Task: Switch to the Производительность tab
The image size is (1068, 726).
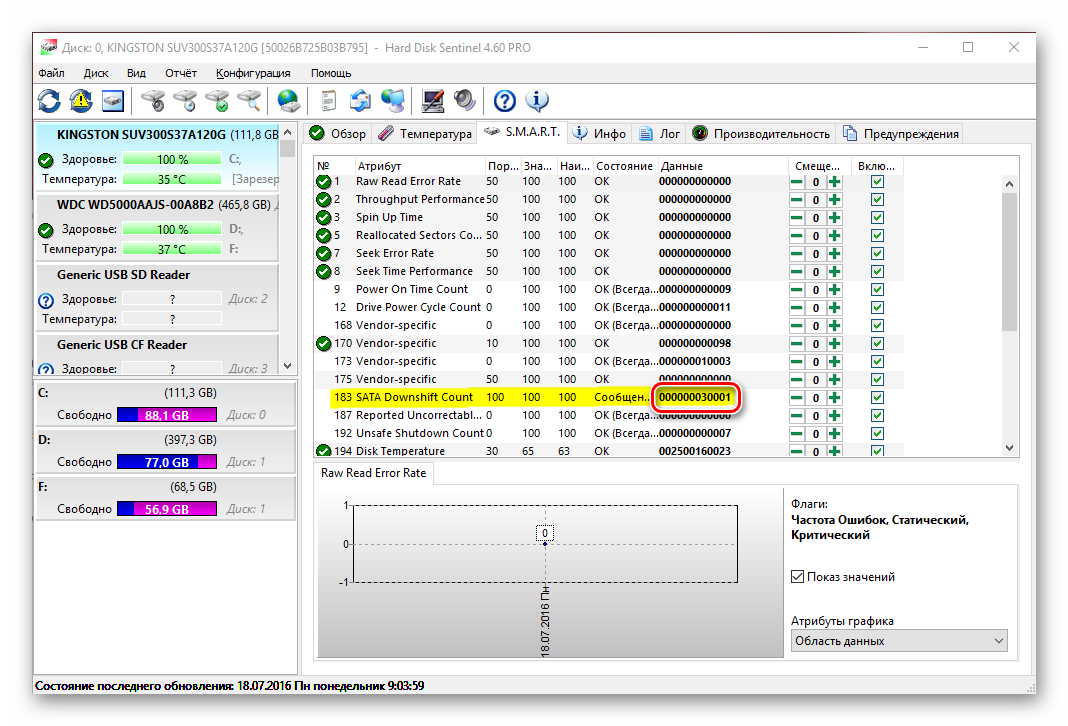Action: click(761, 133)
